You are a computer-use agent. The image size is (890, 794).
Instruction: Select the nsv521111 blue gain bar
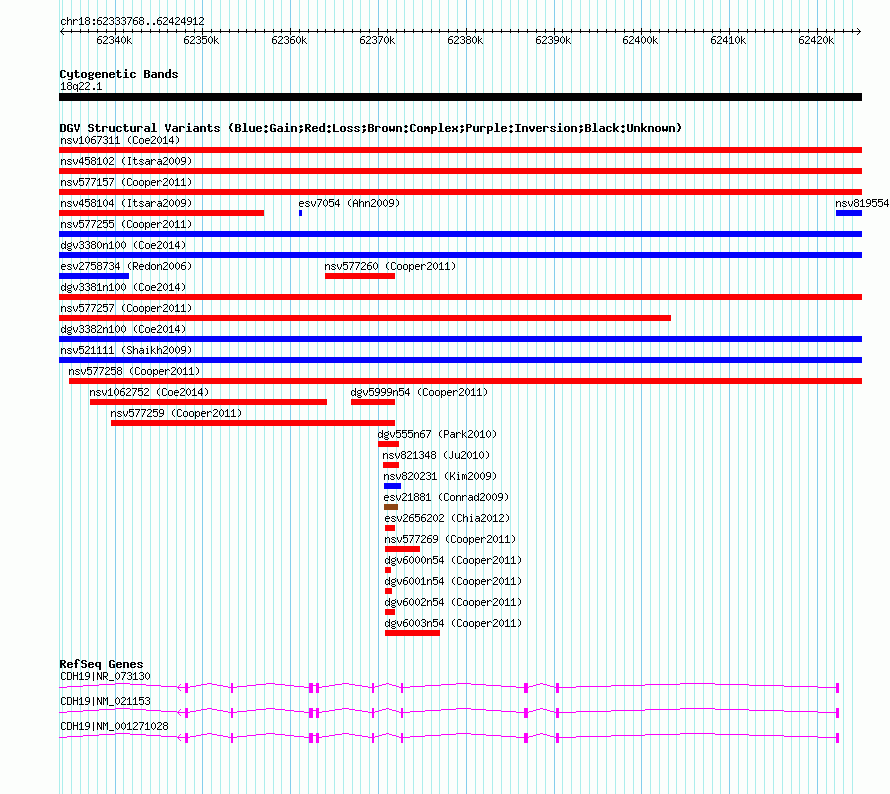click(x=460, y=360)
